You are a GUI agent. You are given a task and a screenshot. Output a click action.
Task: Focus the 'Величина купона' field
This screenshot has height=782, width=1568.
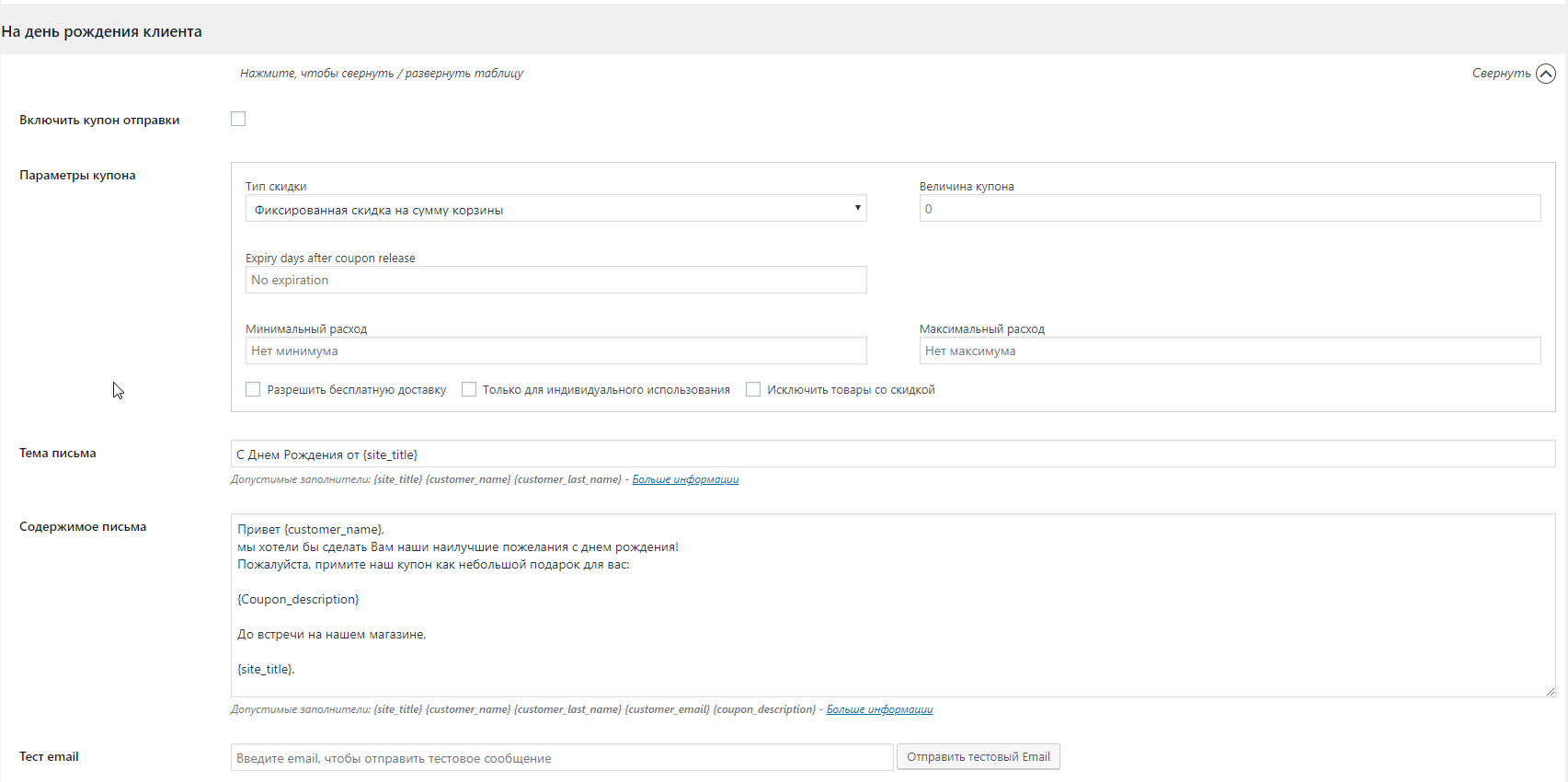click(x=1230, y=209)
